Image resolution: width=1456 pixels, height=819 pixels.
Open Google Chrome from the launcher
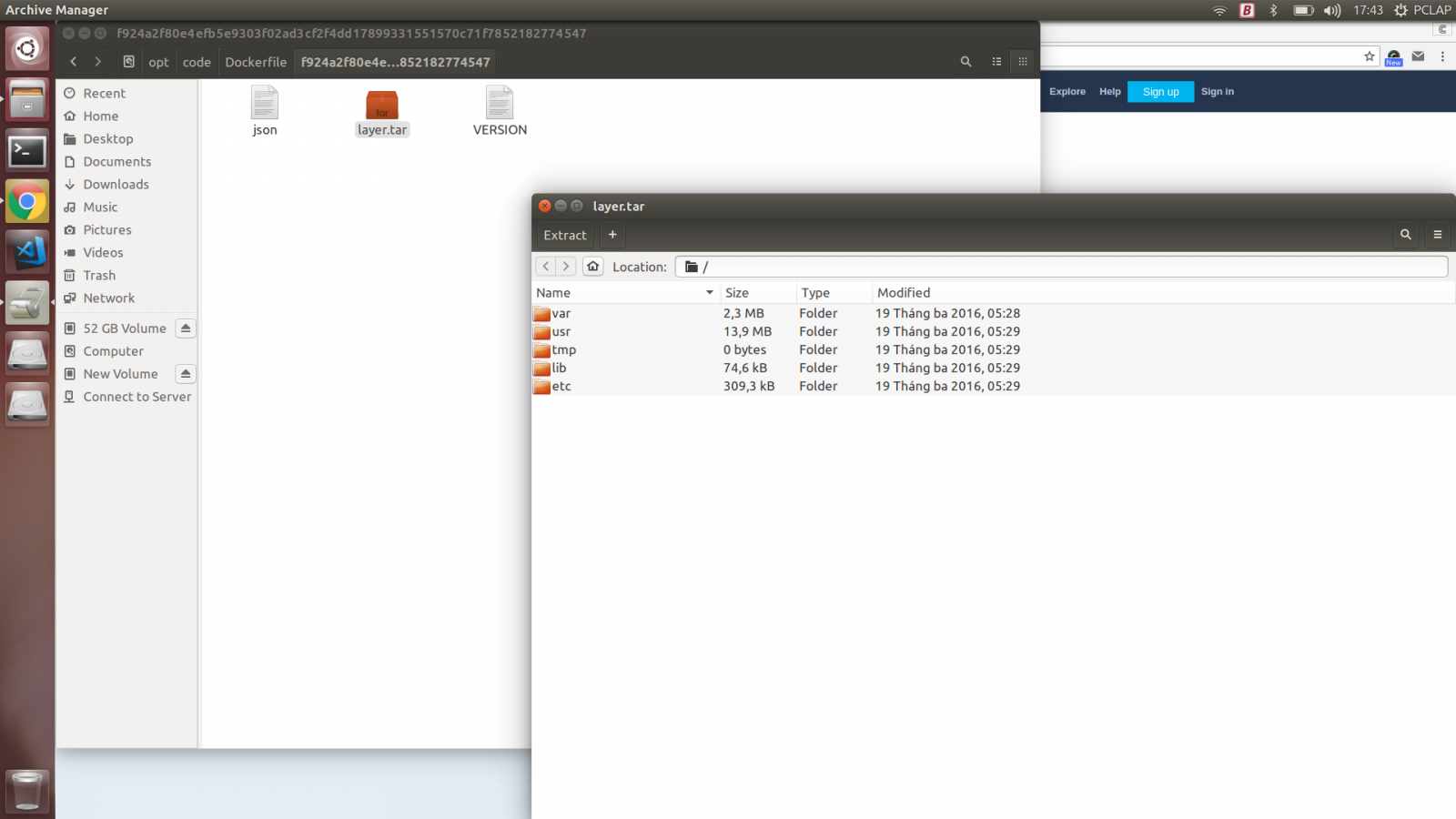point(27,202)
